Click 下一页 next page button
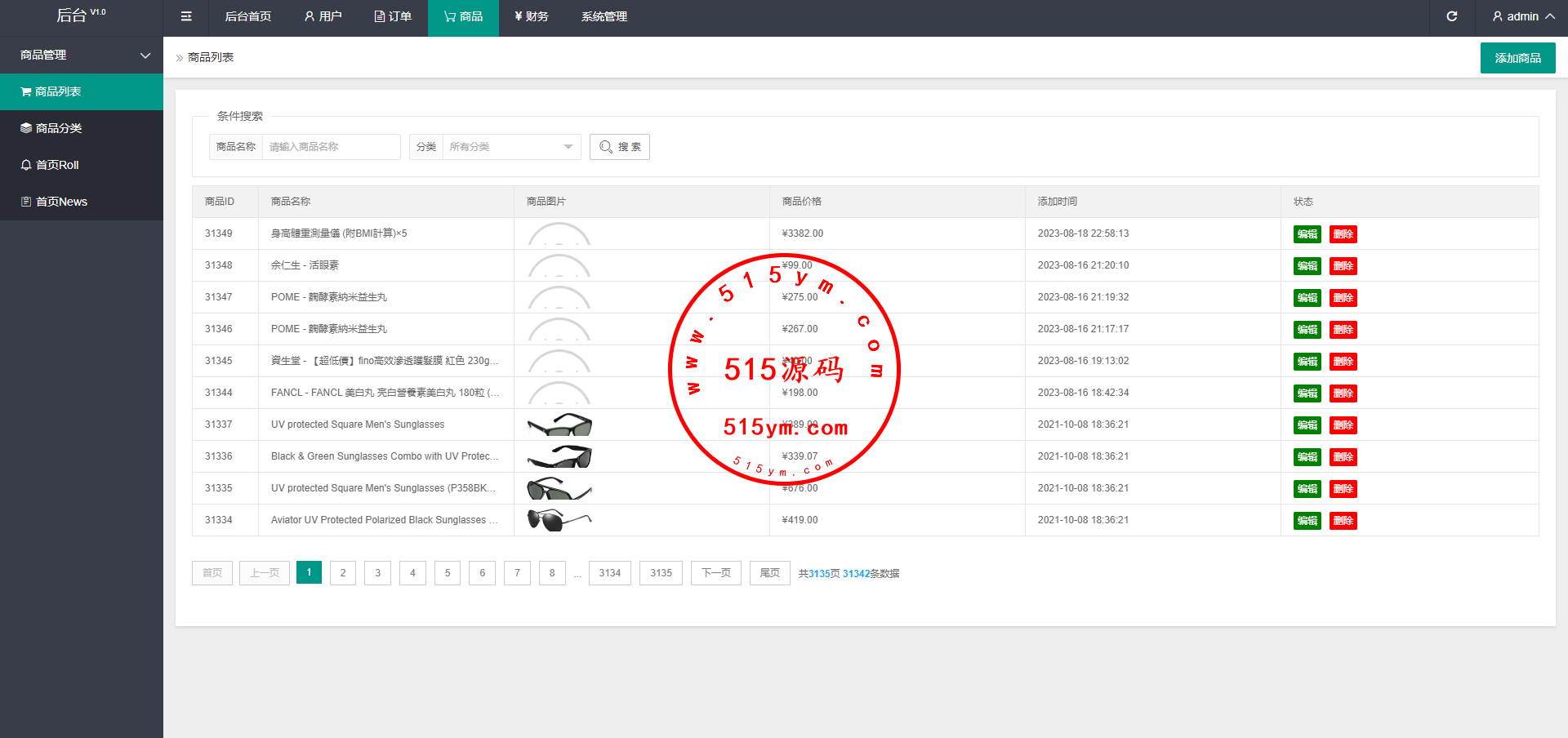Image resolution: width=1568 pixels, height=738 pixels. point(715,573)
